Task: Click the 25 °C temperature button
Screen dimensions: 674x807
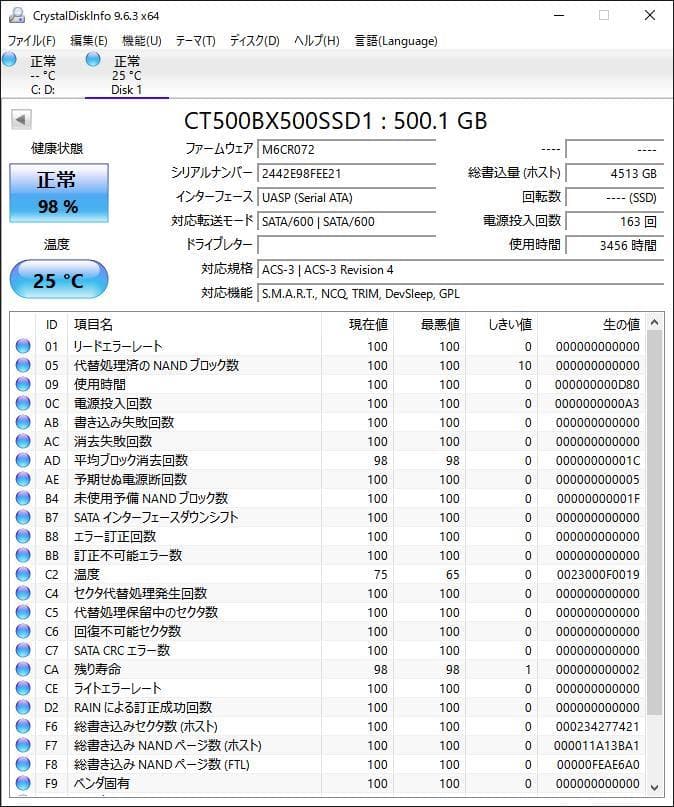Action: (59, 279)
